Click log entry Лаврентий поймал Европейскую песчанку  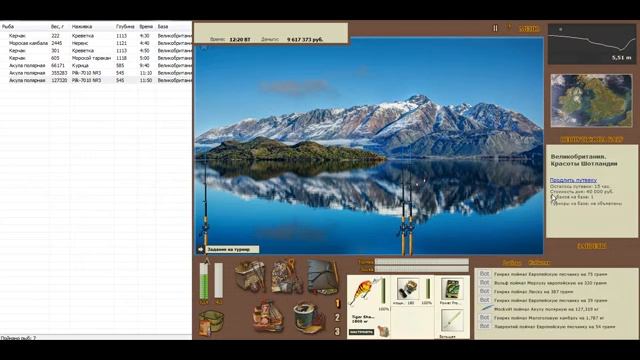coord(554,327)
